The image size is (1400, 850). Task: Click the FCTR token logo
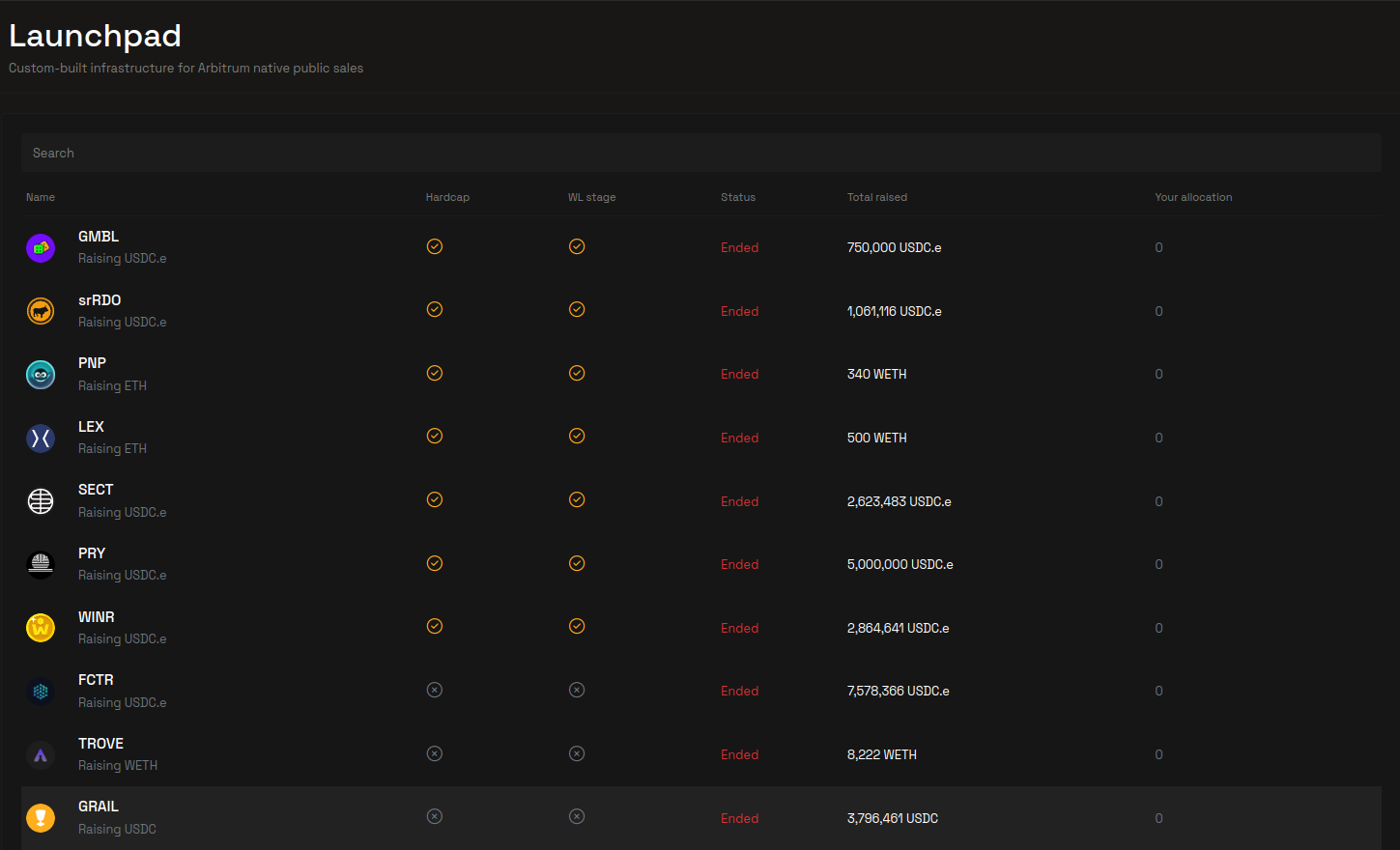[41, 692]
